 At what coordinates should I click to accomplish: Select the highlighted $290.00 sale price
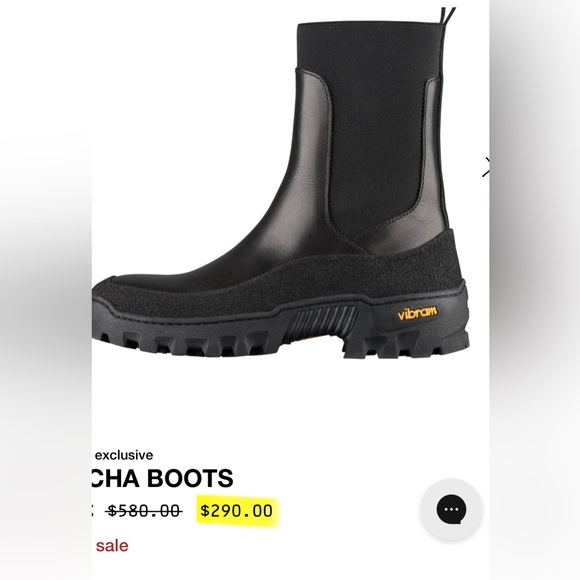coord(237,510)
